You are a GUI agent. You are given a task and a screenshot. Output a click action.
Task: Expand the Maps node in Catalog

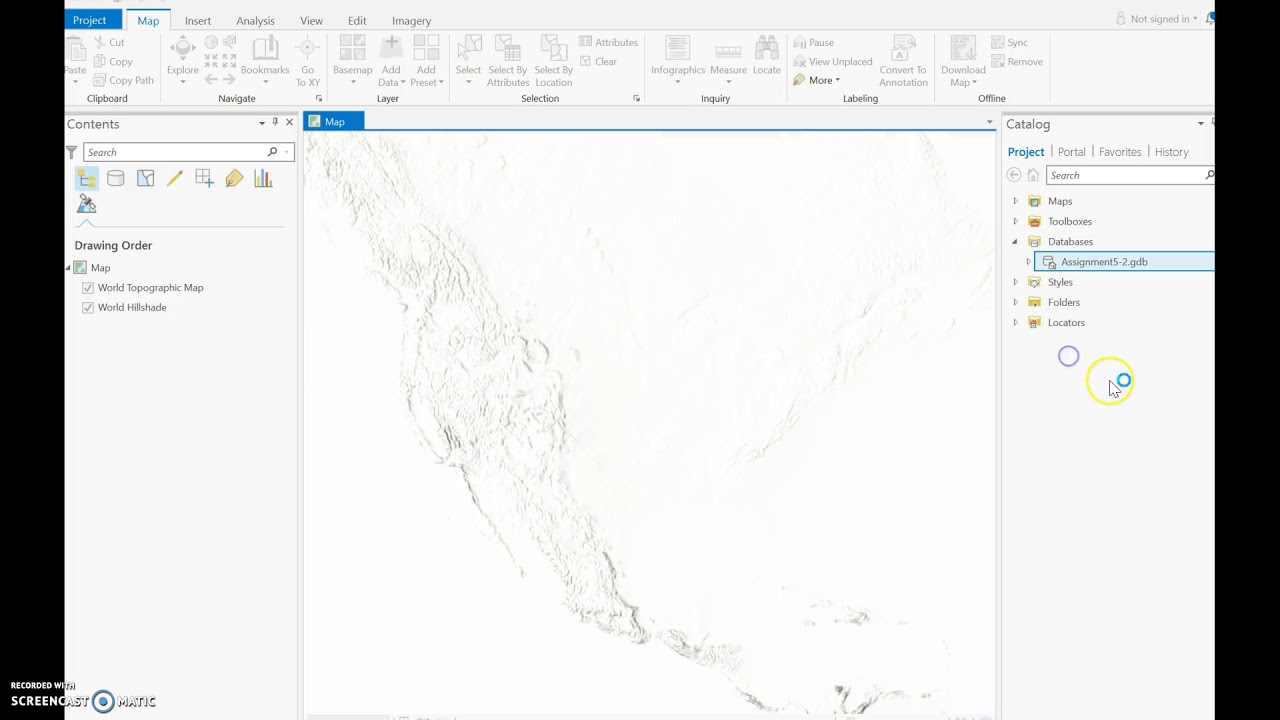pyautogui.click(x=1015, y=201)
